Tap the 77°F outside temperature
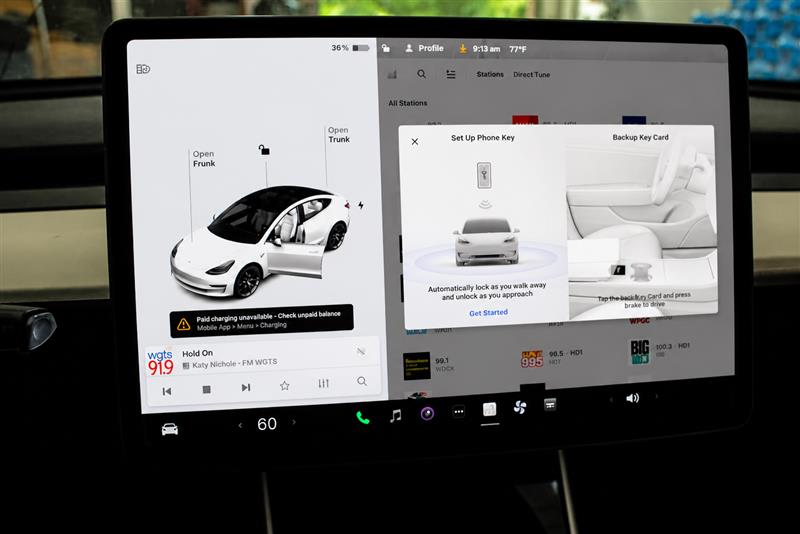The height and width of the screenshot is (534, 800). point(517,49)
